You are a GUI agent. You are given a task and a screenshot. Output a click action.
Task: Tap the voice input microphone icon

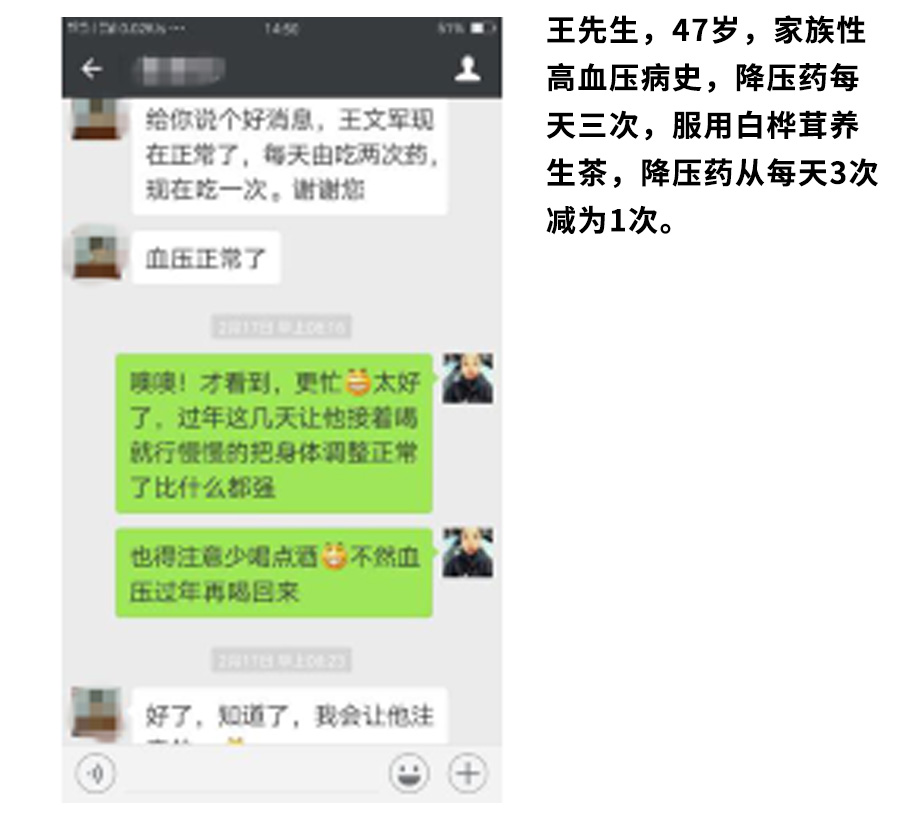pos(95,774)
